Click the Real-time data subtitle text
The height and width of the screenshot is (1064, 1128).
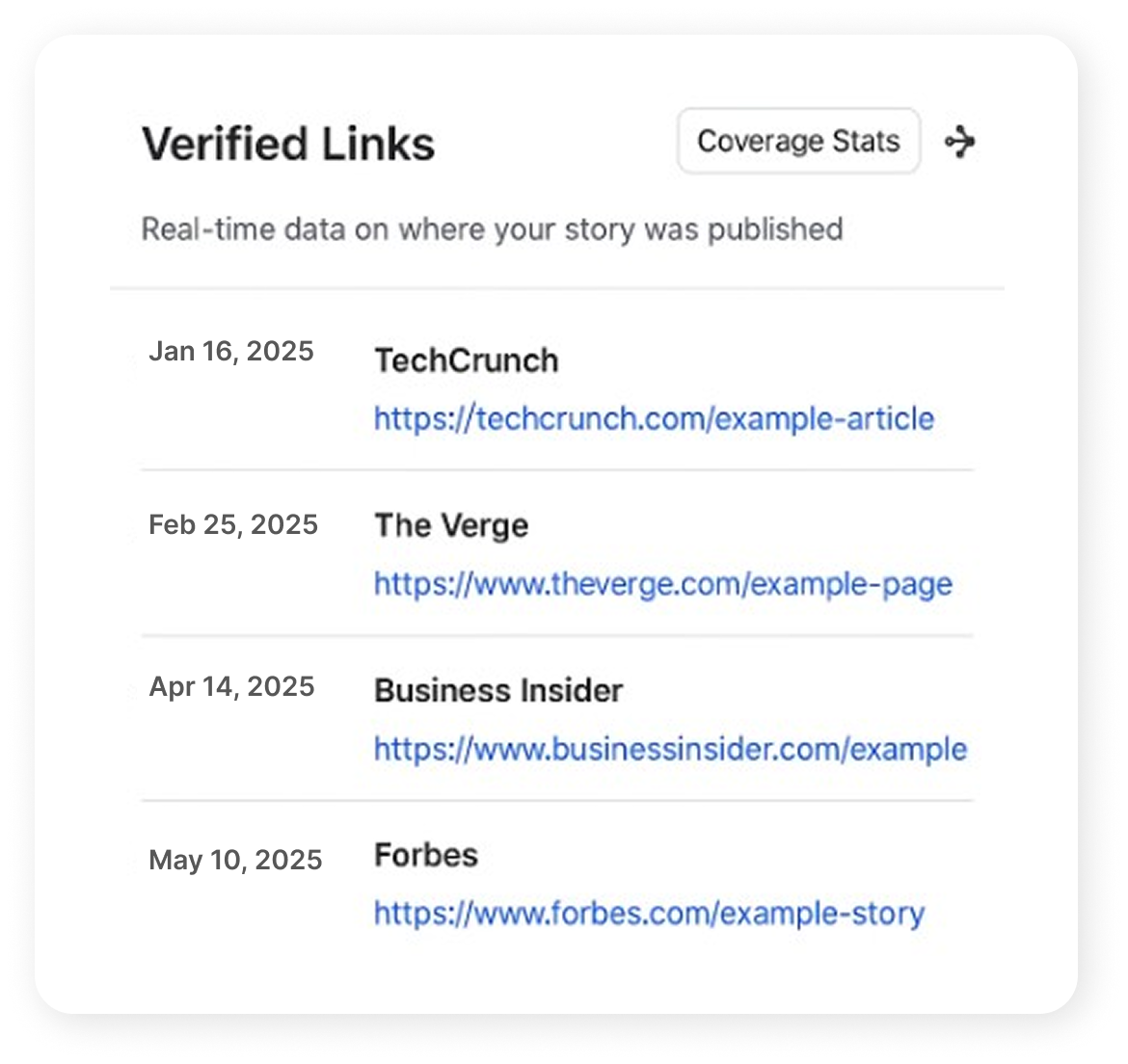click(x=492, y=229)
